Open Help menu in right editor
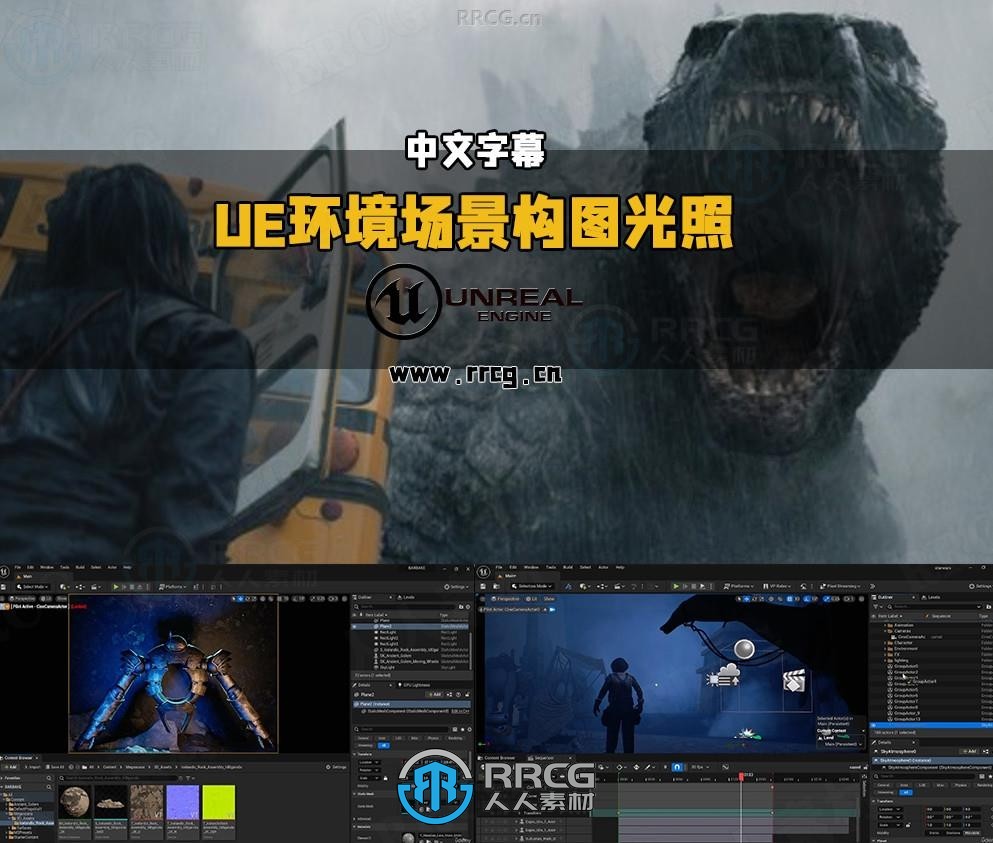The width and height of the screenshot is (993, 843). pyautogui.click(x=619, y=567)
